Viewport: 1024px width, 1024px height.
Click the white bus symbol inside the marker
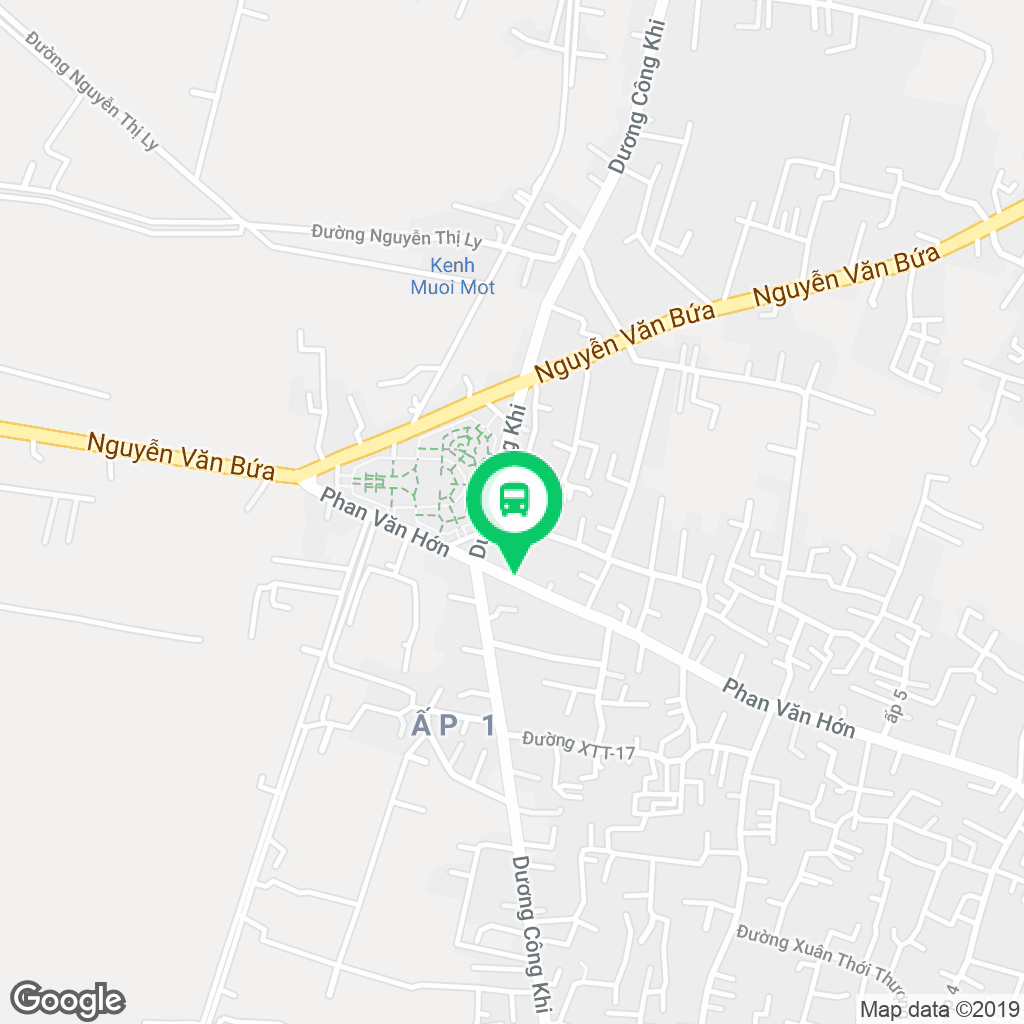tap(515, 500)
